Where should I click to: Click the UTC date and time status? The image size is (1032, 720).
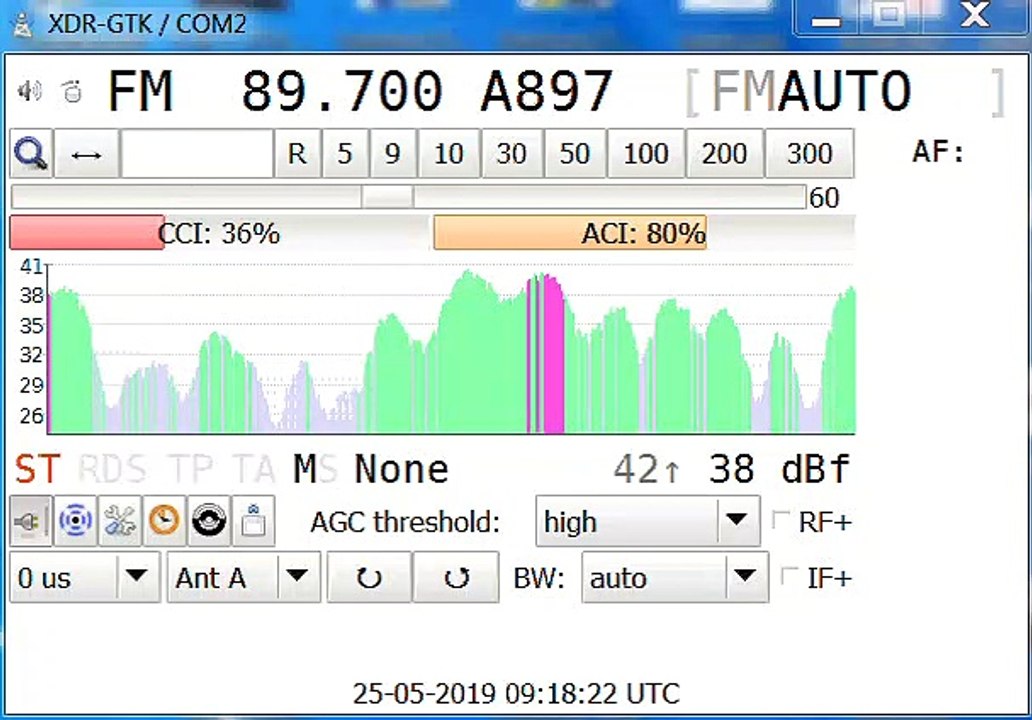pyautogui.click(x=516, y=693)
